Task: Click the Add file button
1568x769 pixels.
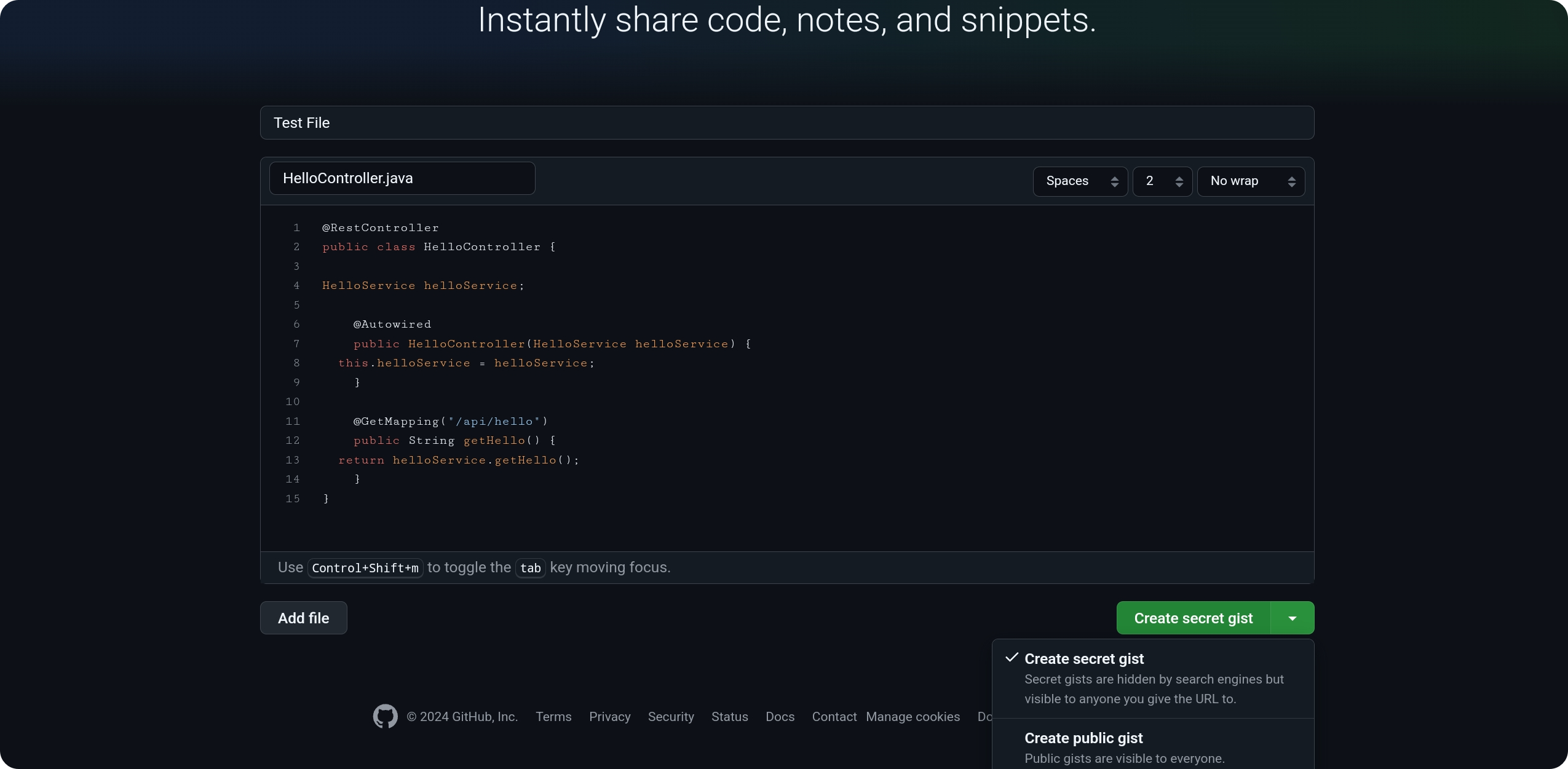Action: 303,618
